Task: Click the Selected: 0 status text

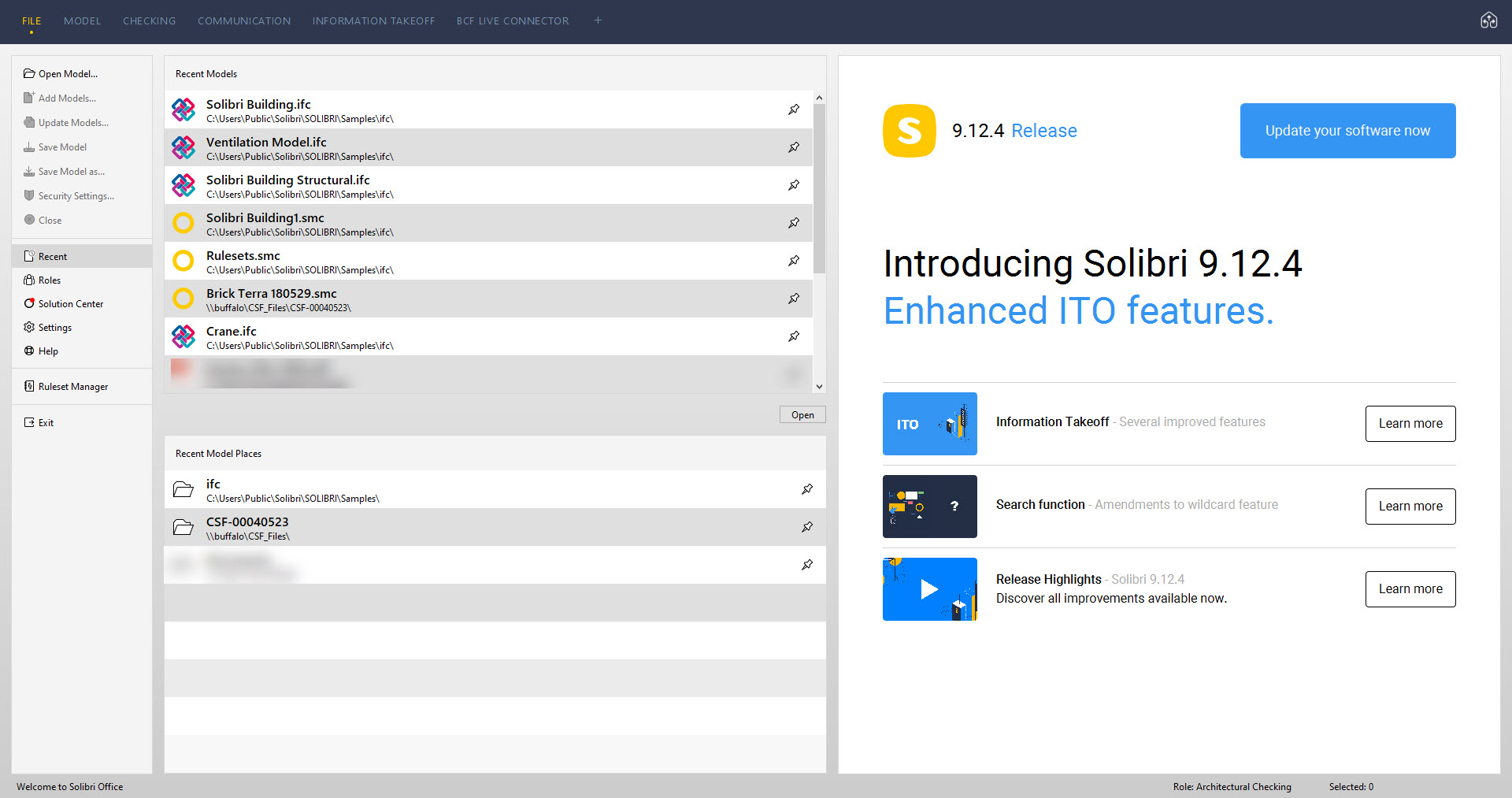Action: pos(1351,786)
